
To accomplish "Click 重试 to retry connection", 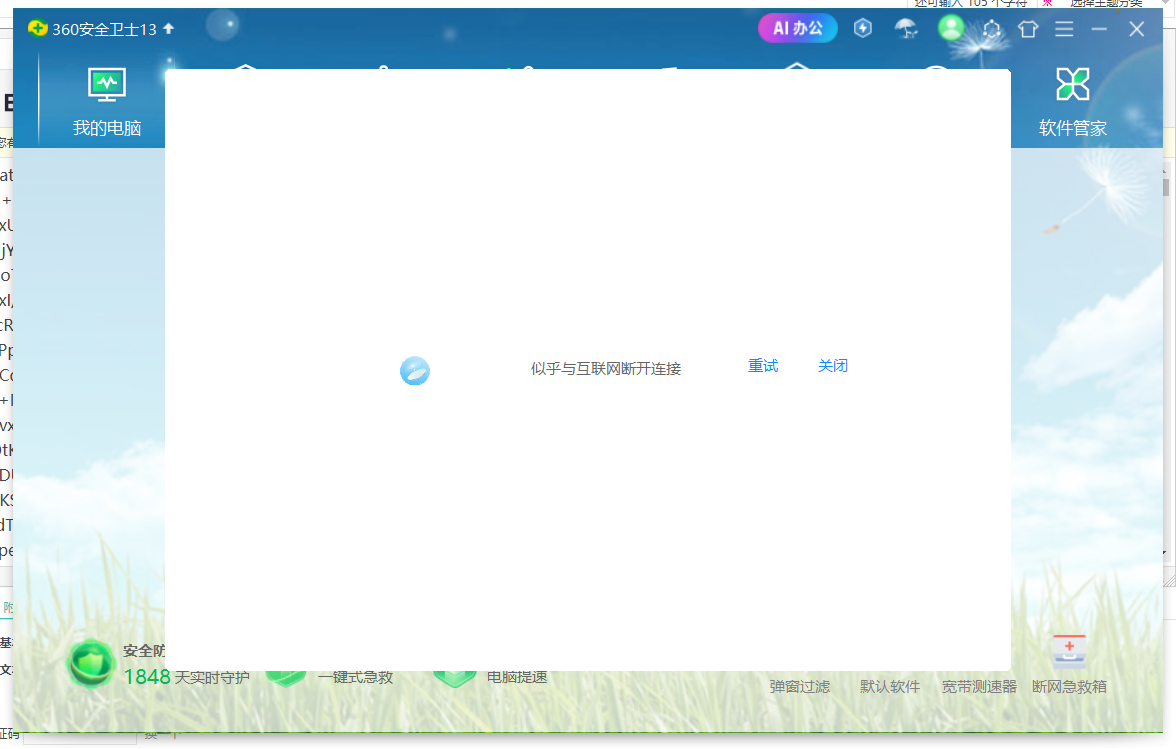I will coord(763,366).
